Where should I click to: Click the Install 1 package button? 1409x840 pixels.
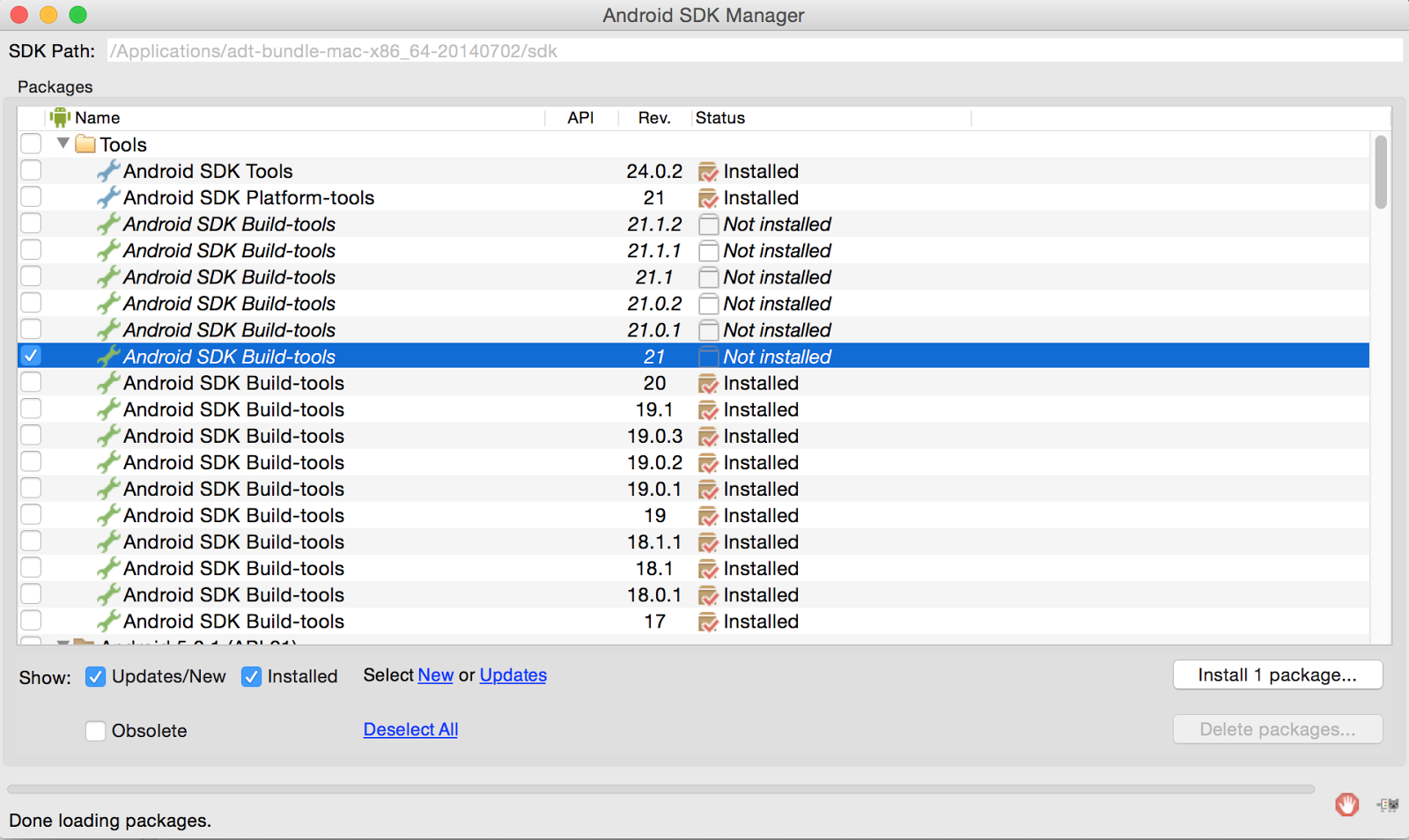pyautogui.click(x=1277, y=674)
